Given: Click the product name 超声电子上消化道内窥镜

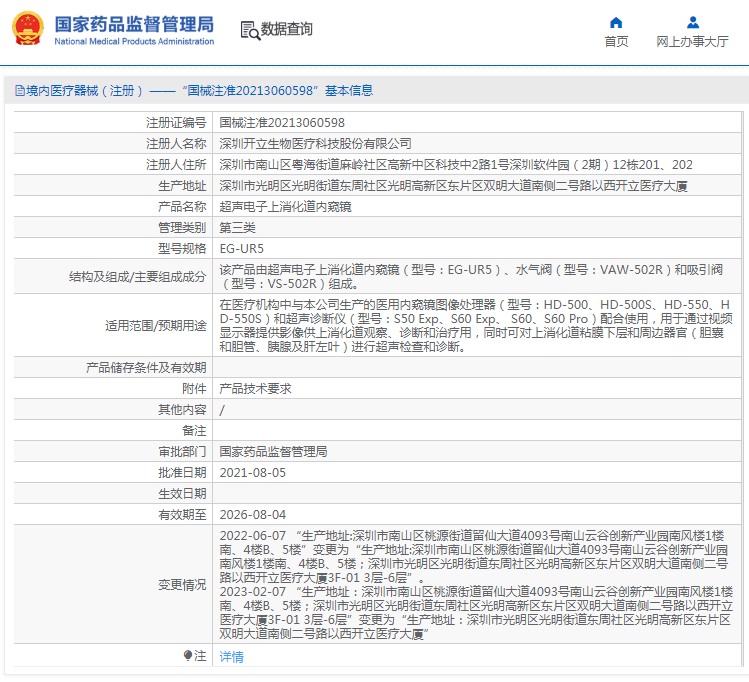Looking at the screenshot, I should (x=285, y=207).
